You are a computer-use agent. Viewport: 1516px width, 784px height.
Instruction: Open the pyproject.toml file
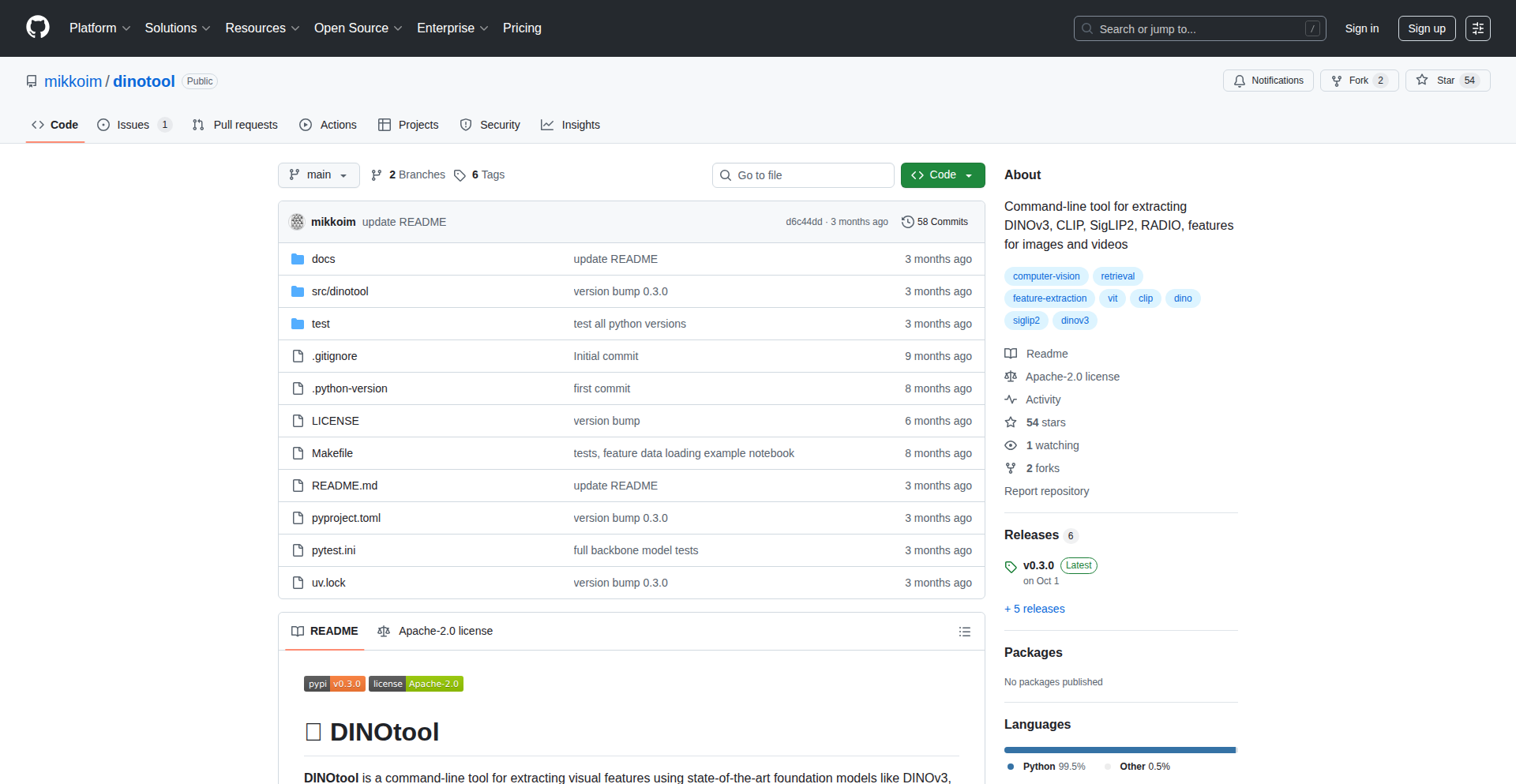click(346, 518)
